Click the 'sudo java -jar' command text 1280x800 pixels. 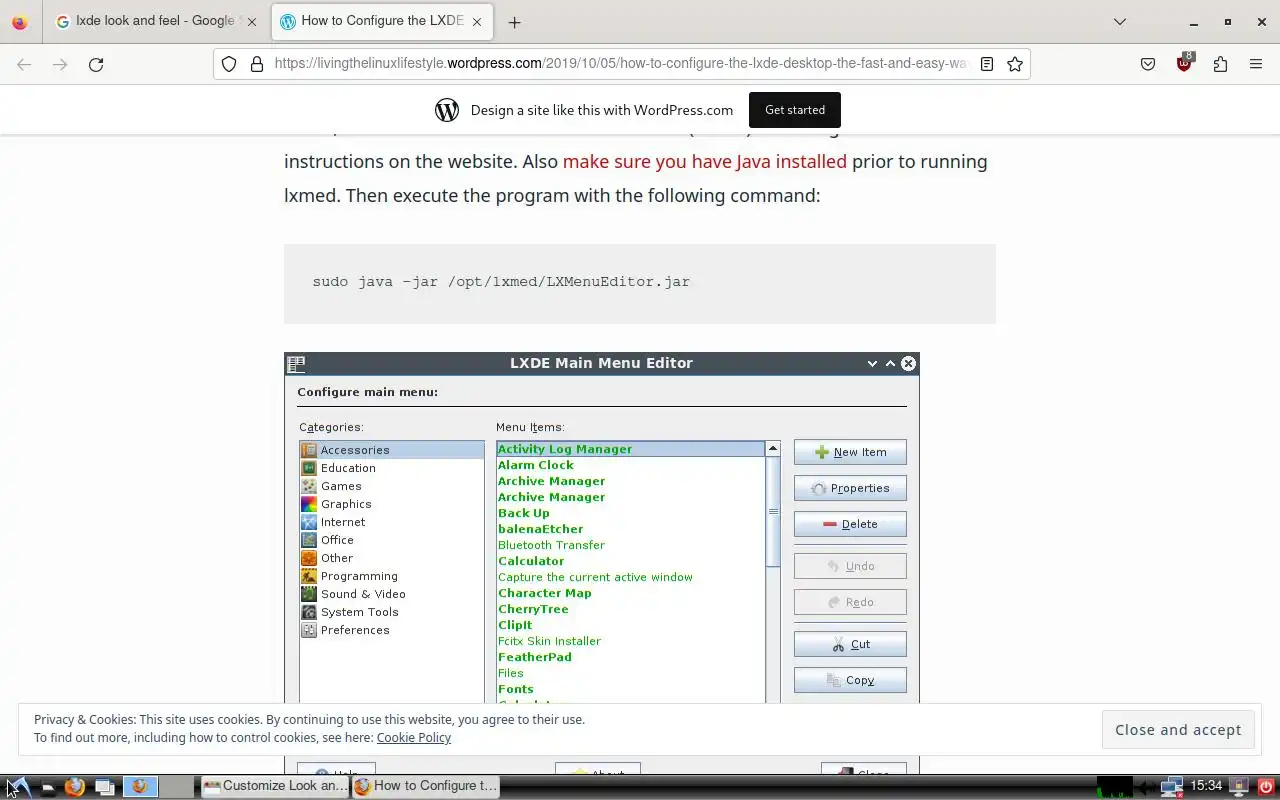[501, 282]
